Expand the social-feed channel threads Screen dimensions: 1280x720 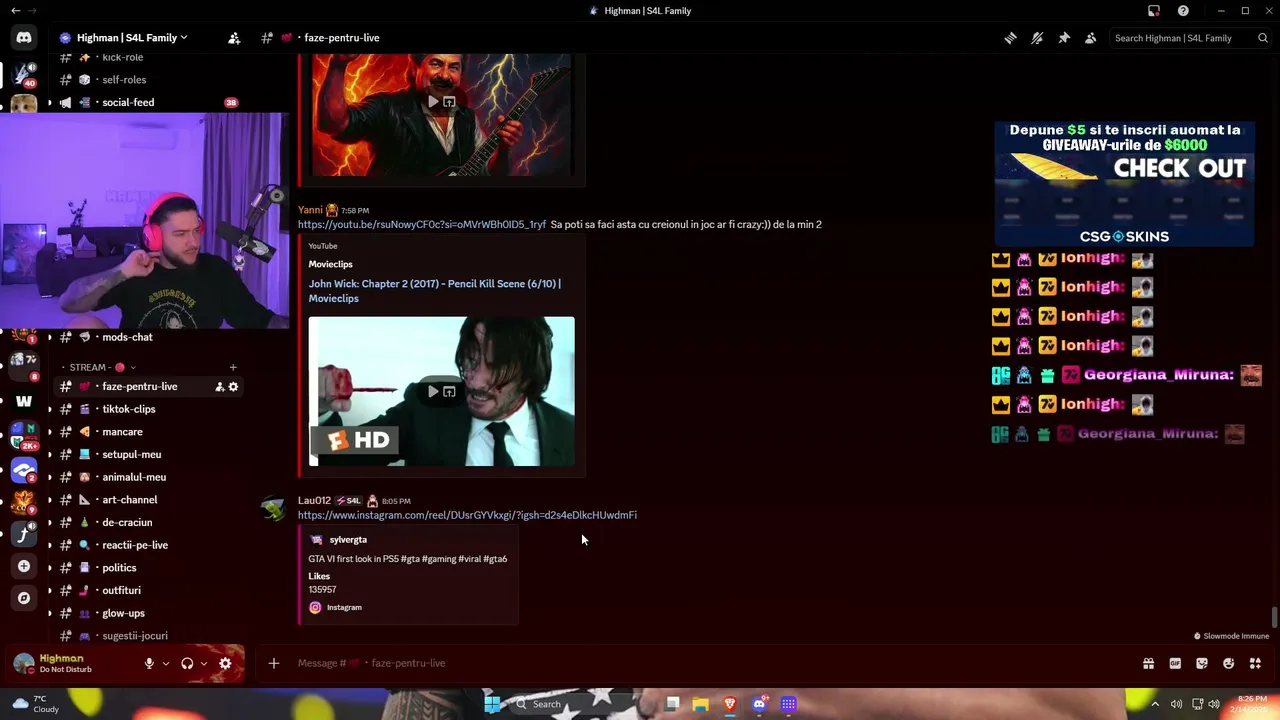50,102
